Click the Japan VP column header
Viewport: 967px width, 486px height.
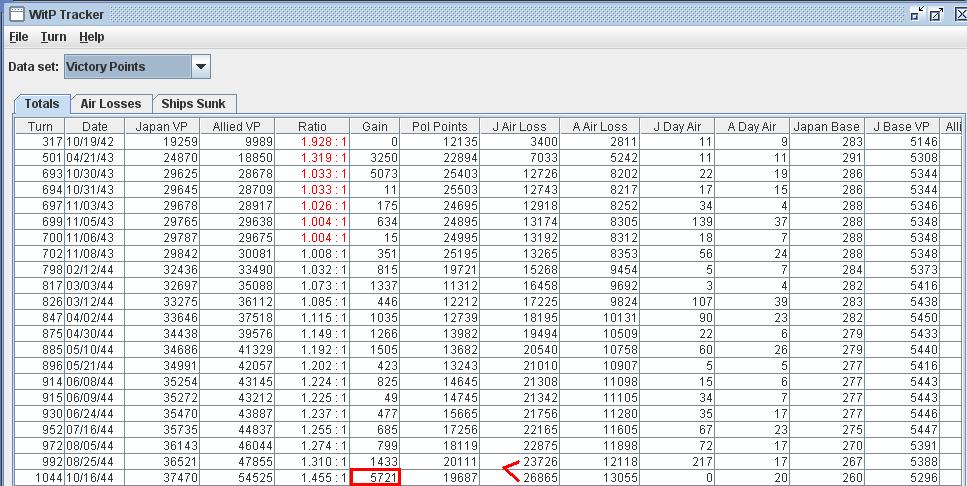[x=161, y=126]
